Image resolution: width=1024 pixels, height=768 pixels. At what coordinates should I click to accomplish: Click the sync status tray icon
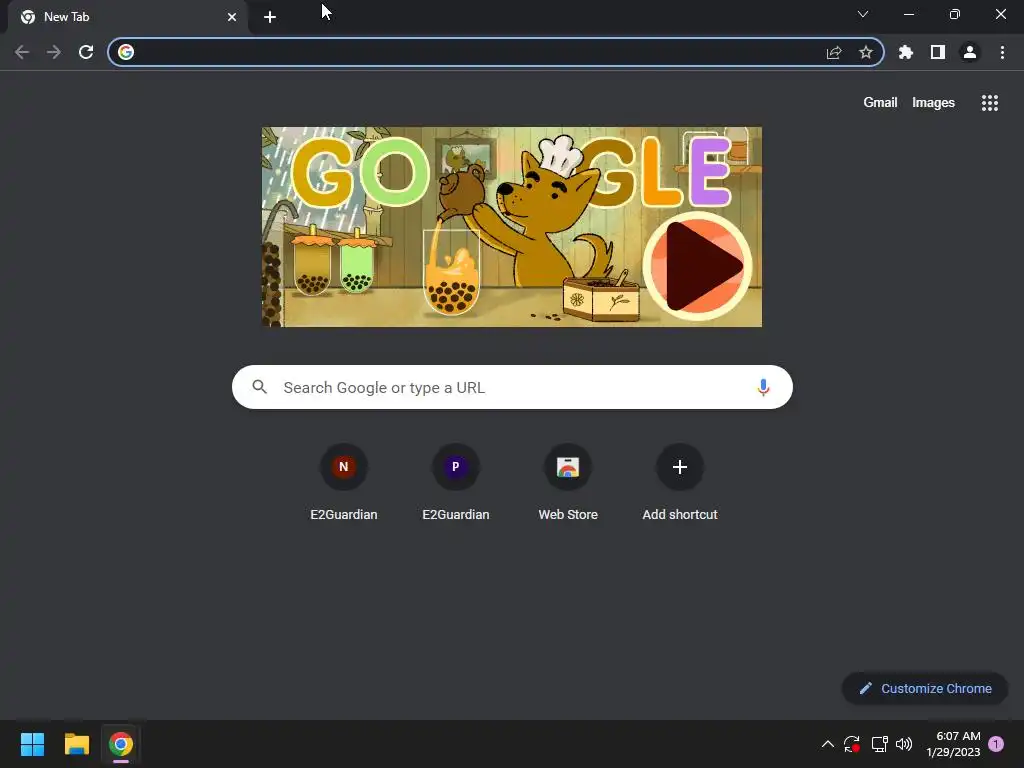tap(852, 744)
